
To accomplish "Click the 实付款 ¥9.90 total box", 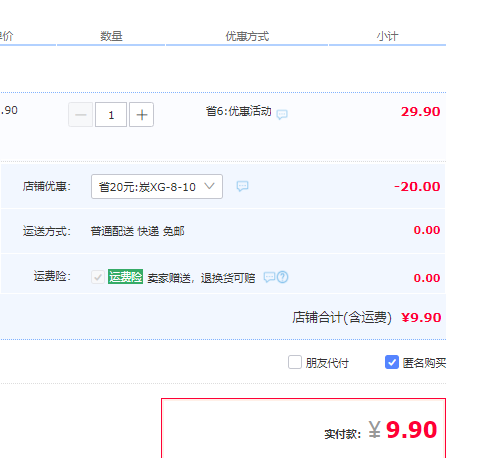I will pos(303,428).
